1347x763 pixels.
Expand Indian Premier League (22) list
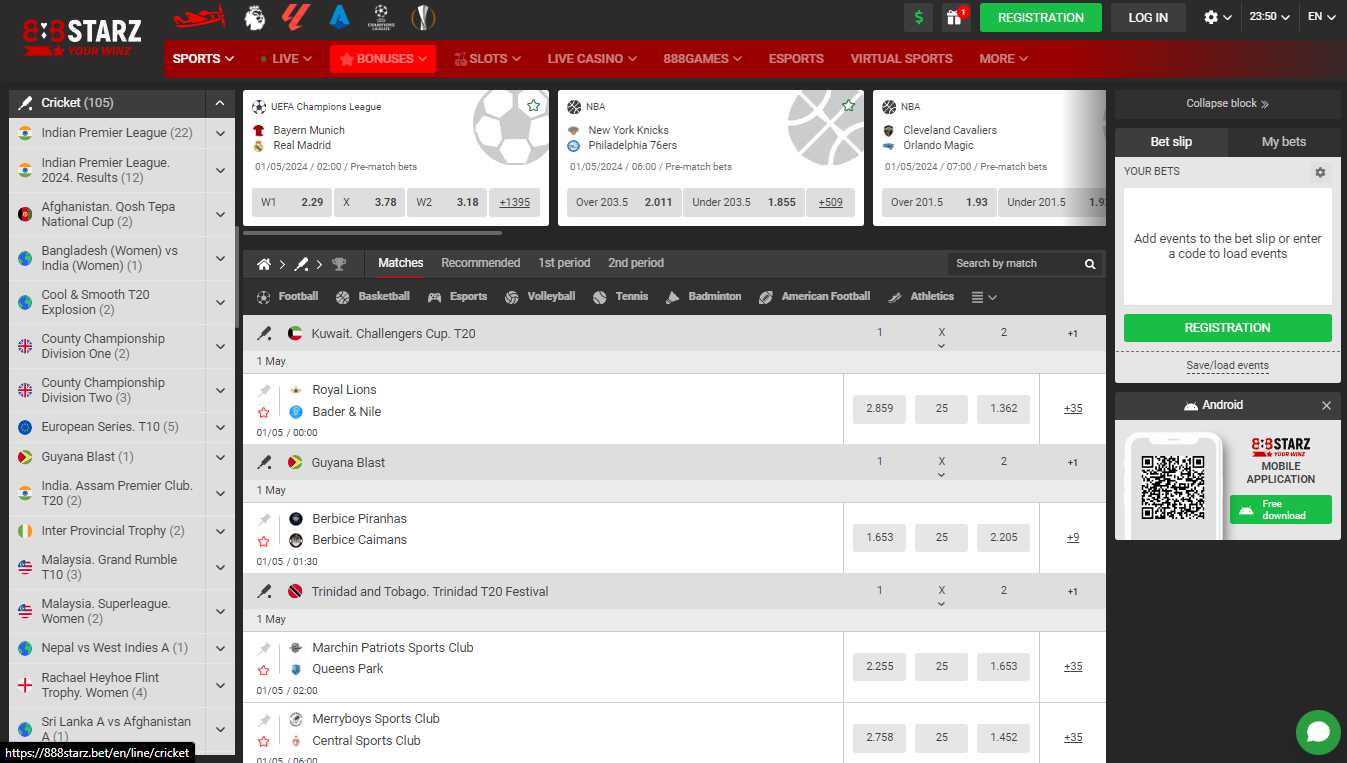pyautogui.click(x=220, y=133)
